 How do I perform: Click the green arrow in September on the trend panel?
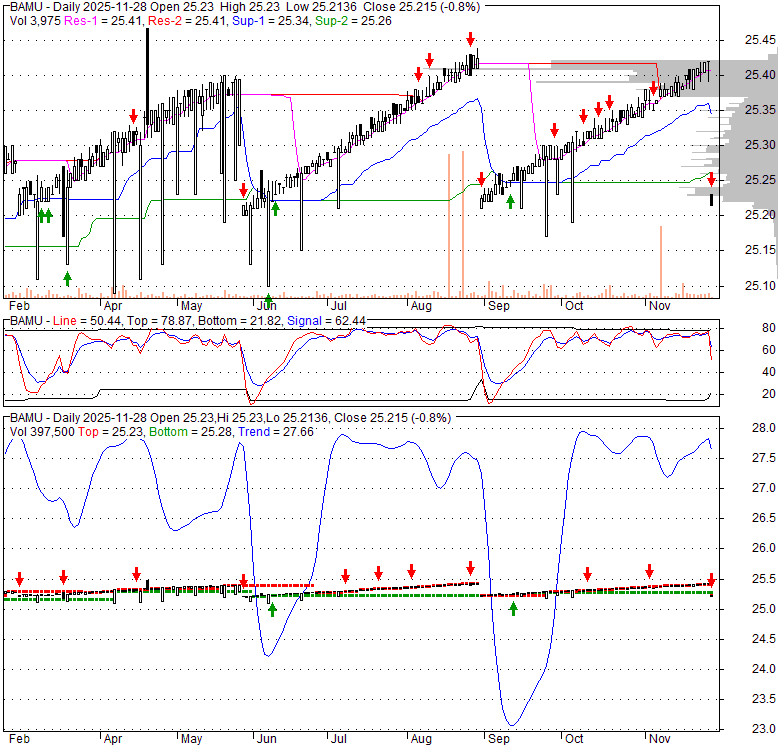click(x=513, y=607)
